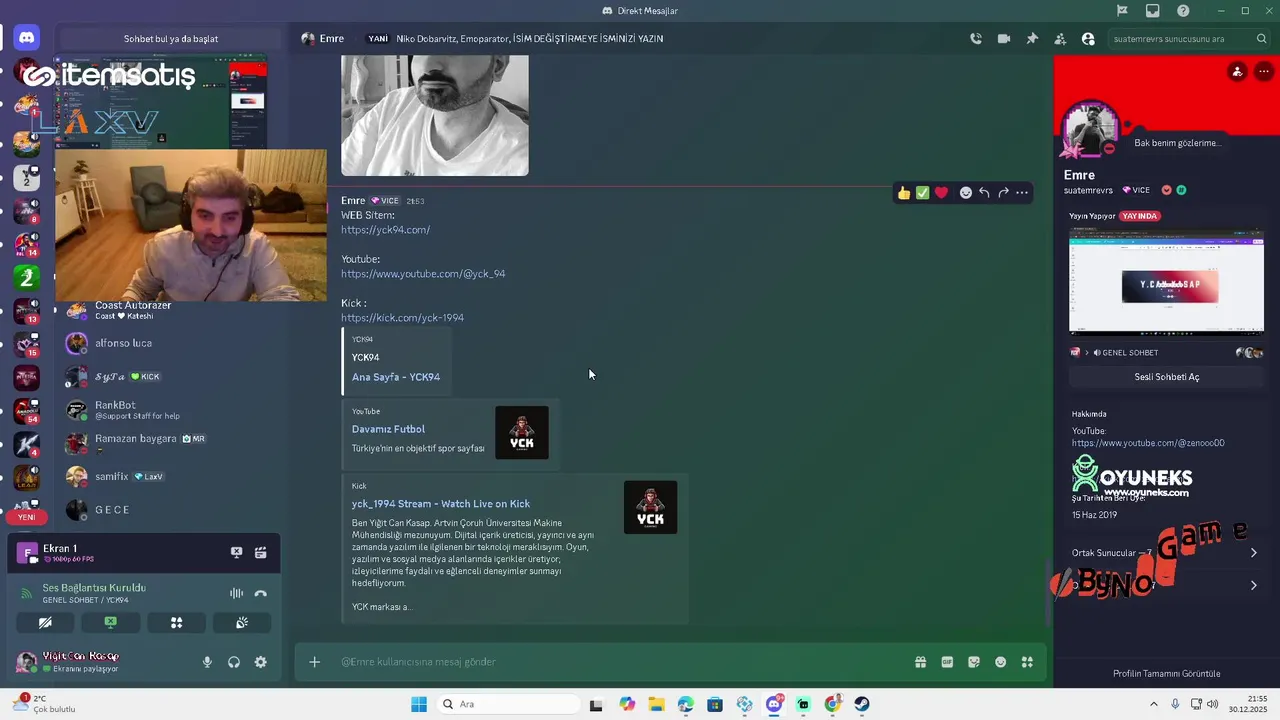
Task: Add friends to DM icon
Action: coord(1060,39)
